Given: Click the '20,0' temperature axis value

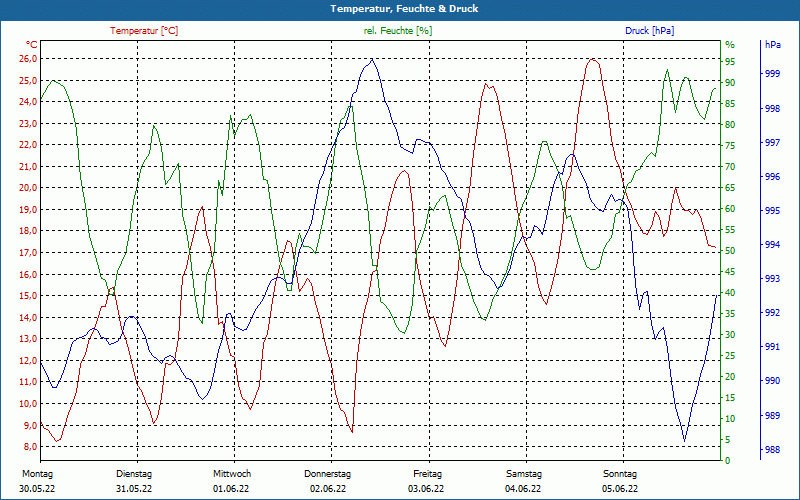Looking at the screenshot, I should 28,188.
